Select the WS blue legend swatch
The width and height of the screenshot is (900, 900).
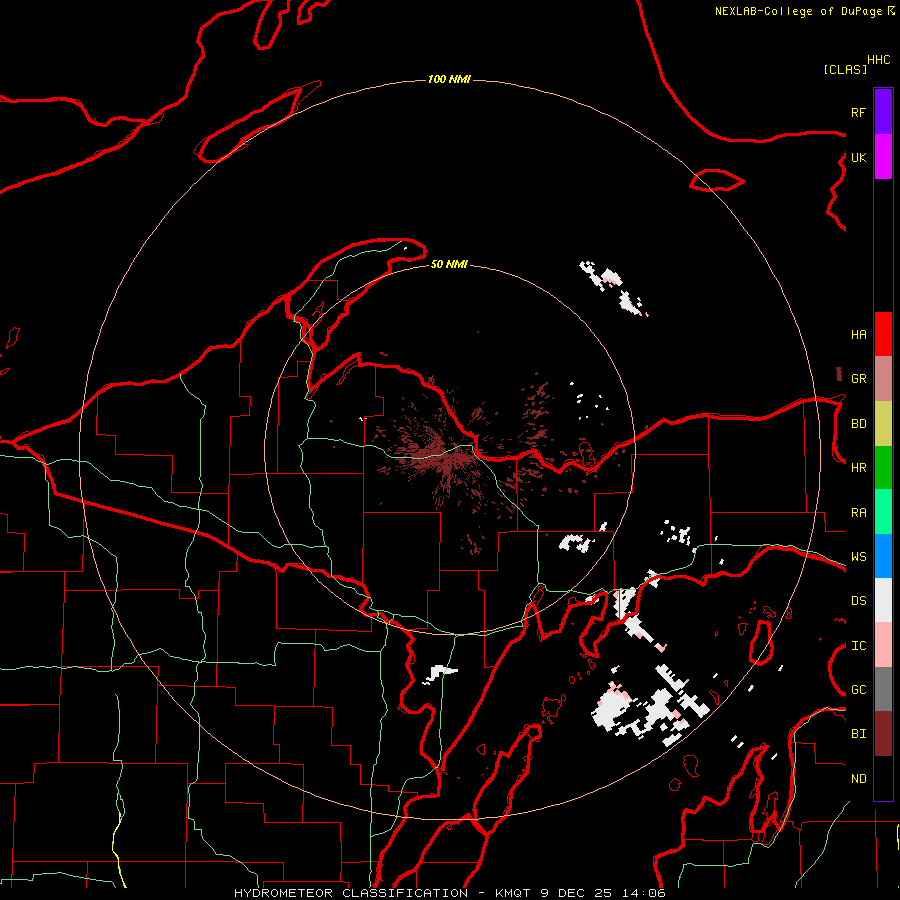(883, 556)
